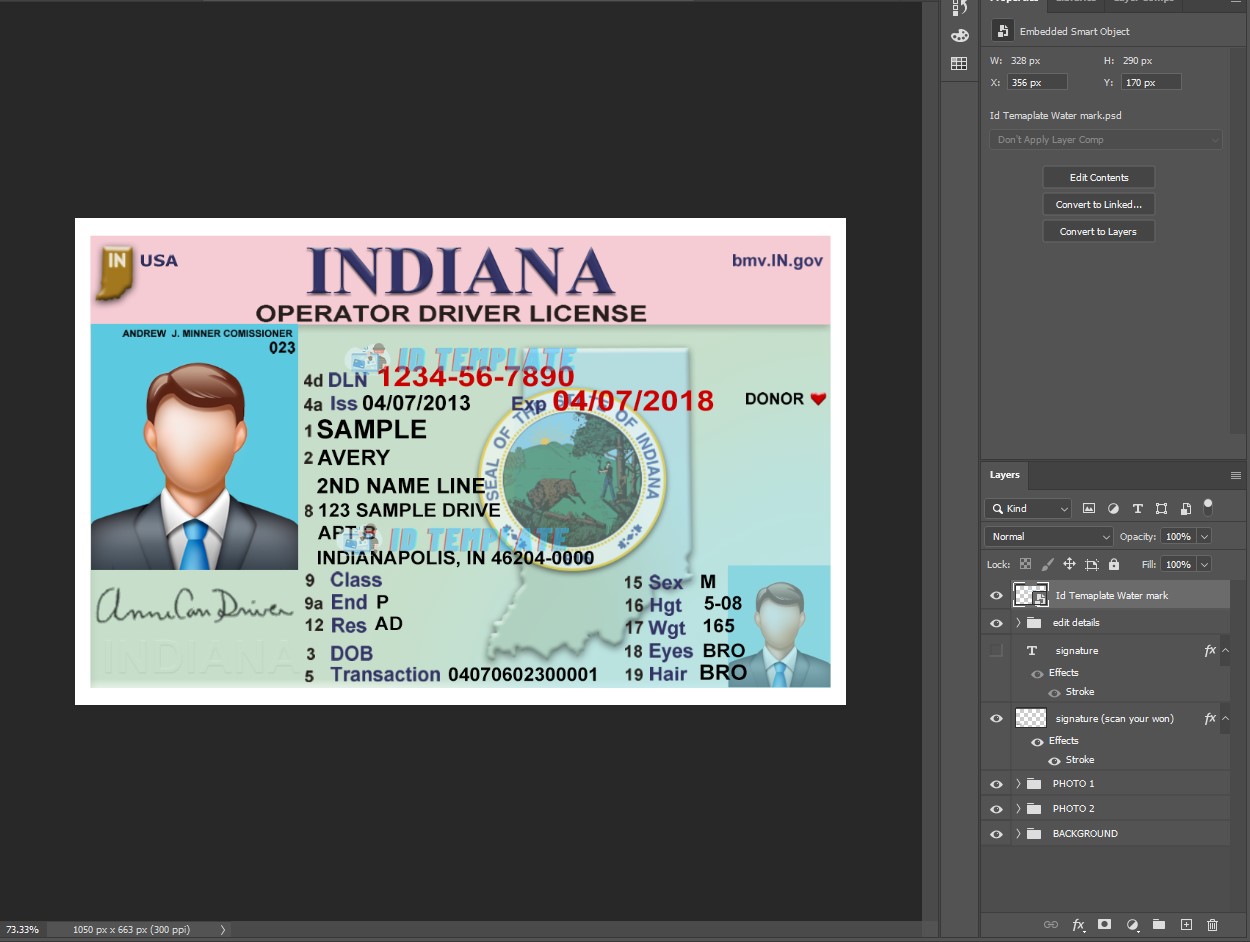Toggle Effects visibility on signature text layer

click(1037, 673)
